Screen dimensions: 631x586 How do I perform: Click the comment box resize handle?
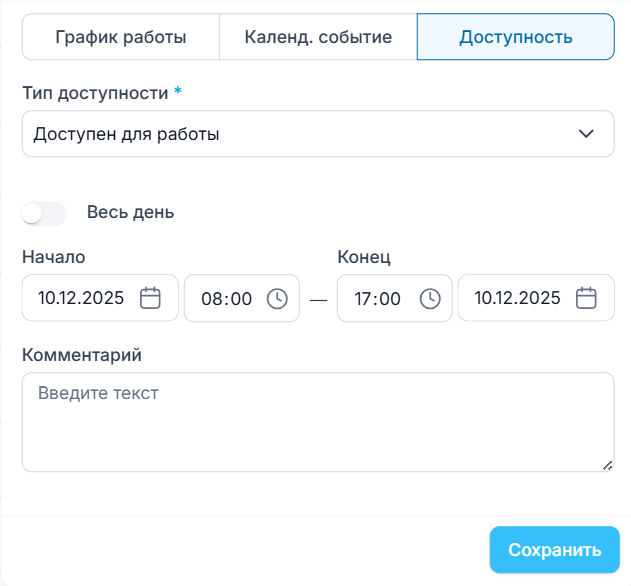point(607,465)
